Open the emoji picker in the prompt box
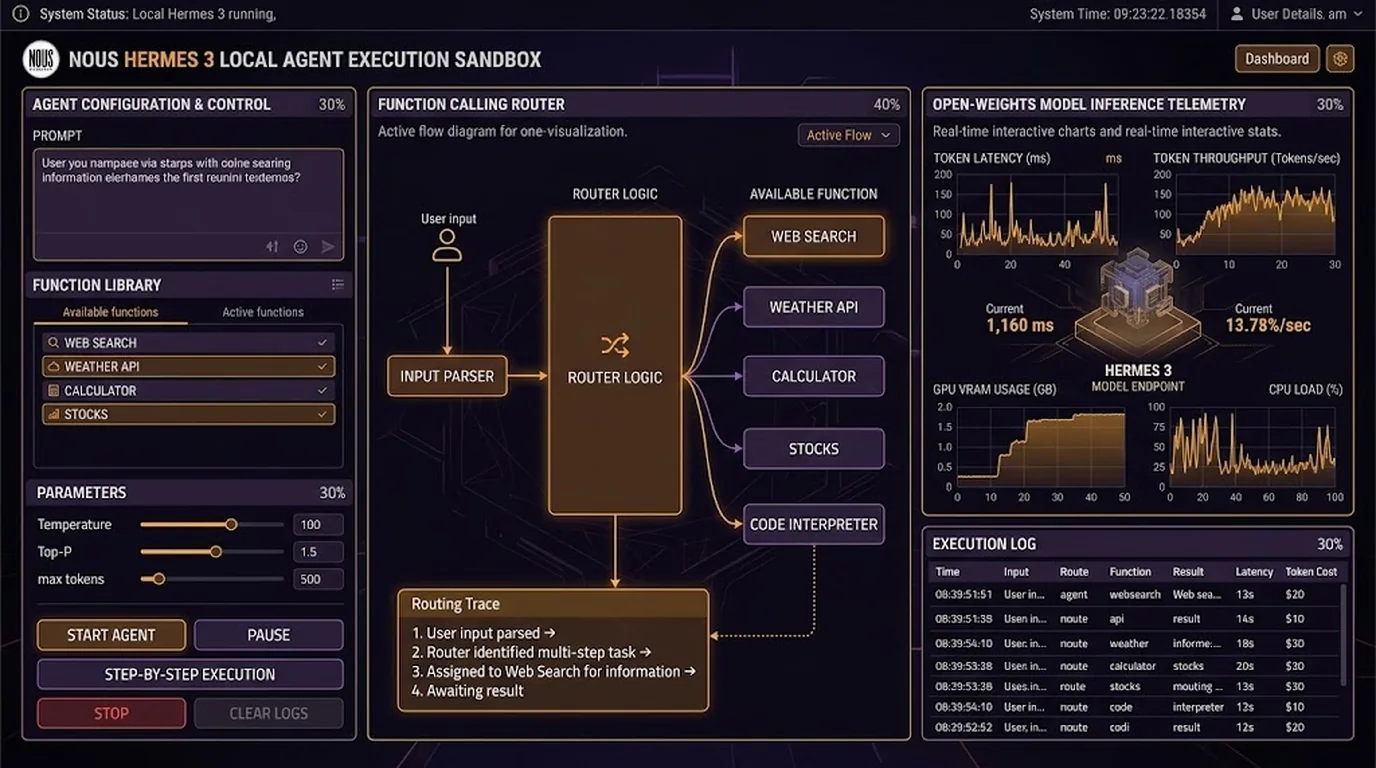Viewport: 1376px width, 768px height. pyautogui.click(x=300, y=246)
